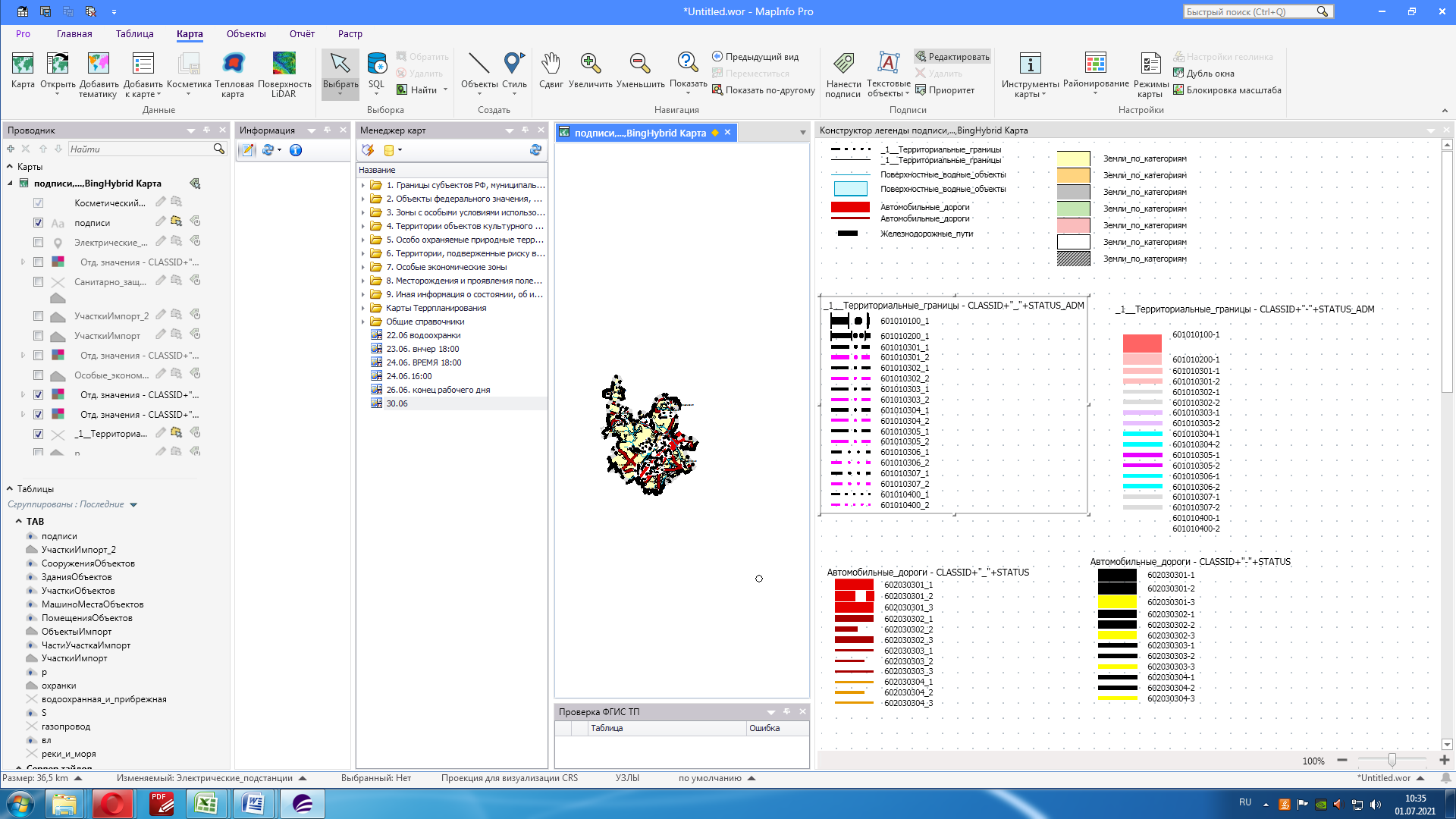The height and width of the screenshot is (819, 1456).
Task: Click the Нанести подписи label tool
Action: click(x=843, y=64)
